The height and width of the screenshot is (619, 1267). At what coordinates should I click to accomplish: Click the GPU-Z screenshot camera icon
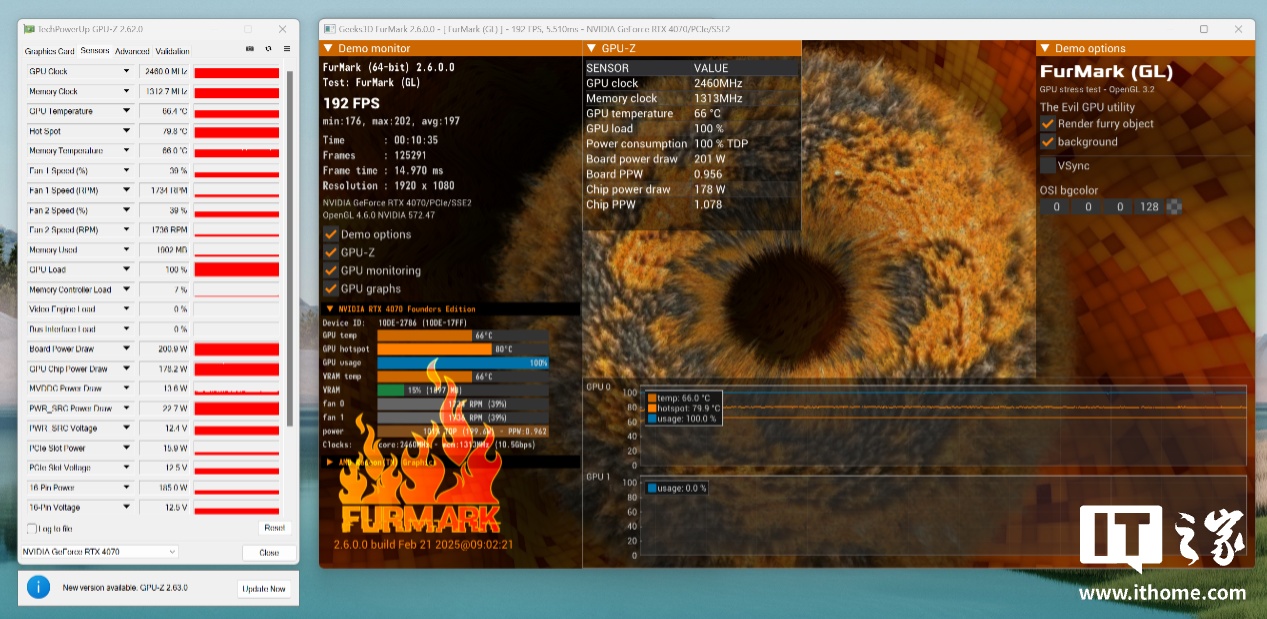pyautogui.click(x=250, y=49)
